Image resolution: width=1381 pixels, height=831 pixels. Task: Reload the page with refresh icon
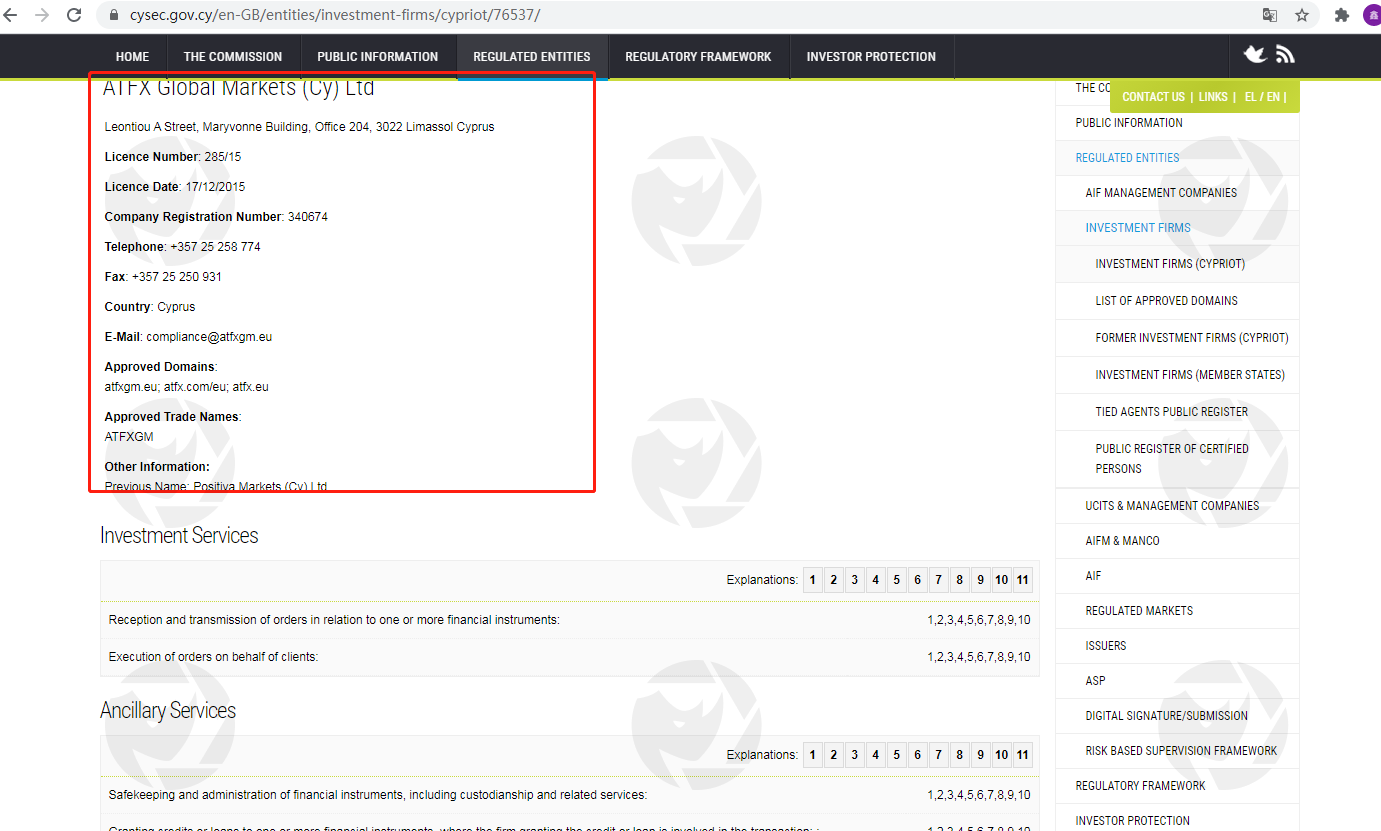click(74, 15)
